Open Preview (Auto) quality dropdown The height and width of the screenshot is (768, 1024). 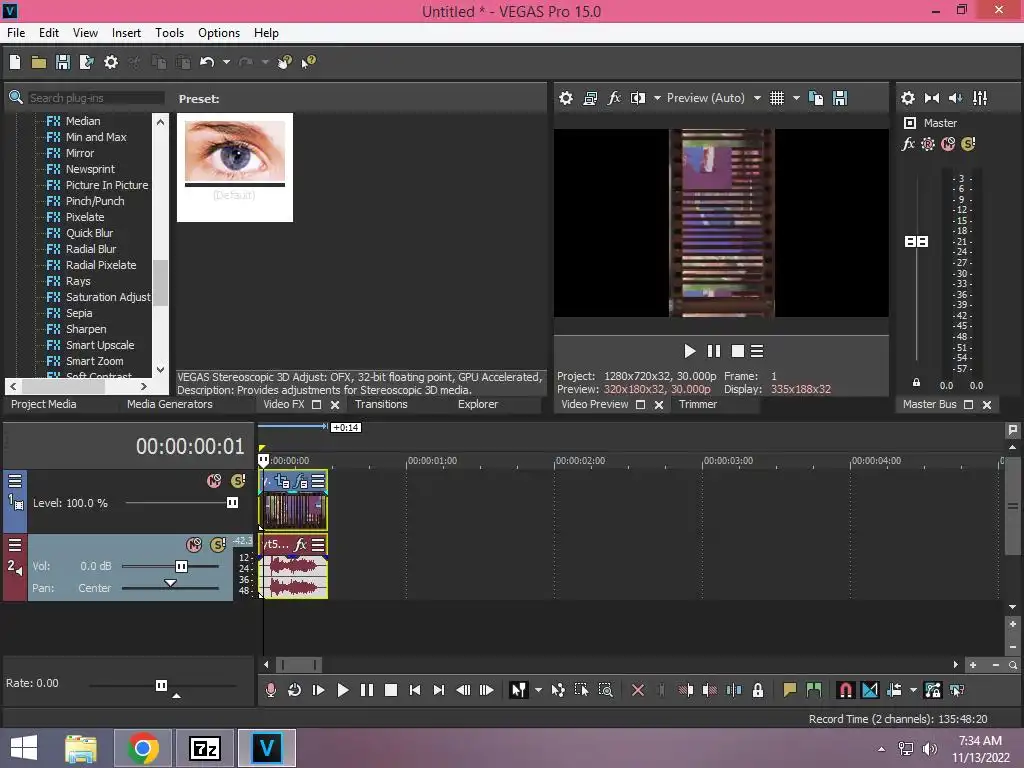(757, 98)
